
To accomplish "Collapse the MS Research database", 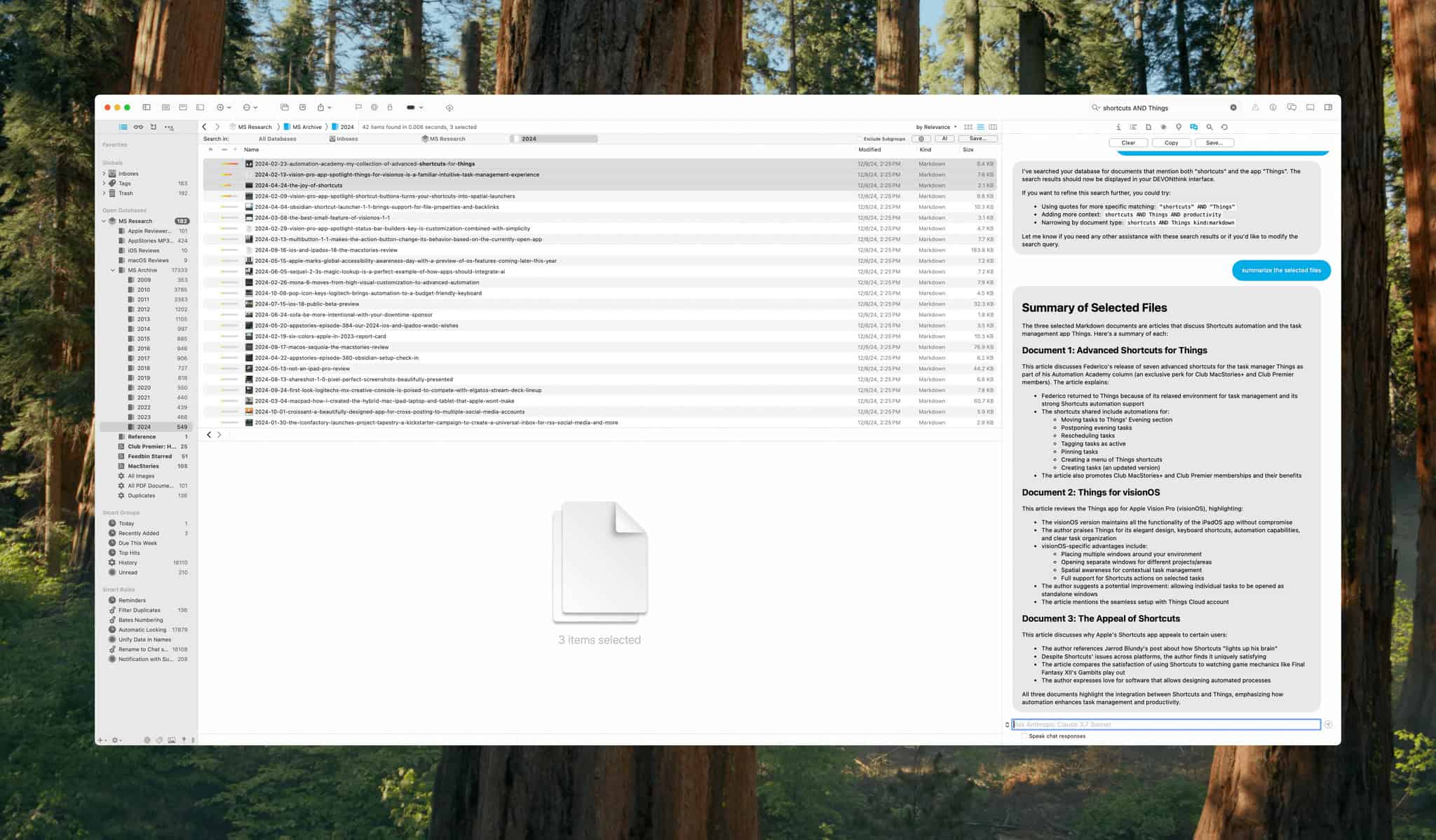I will tap(104, 221).
